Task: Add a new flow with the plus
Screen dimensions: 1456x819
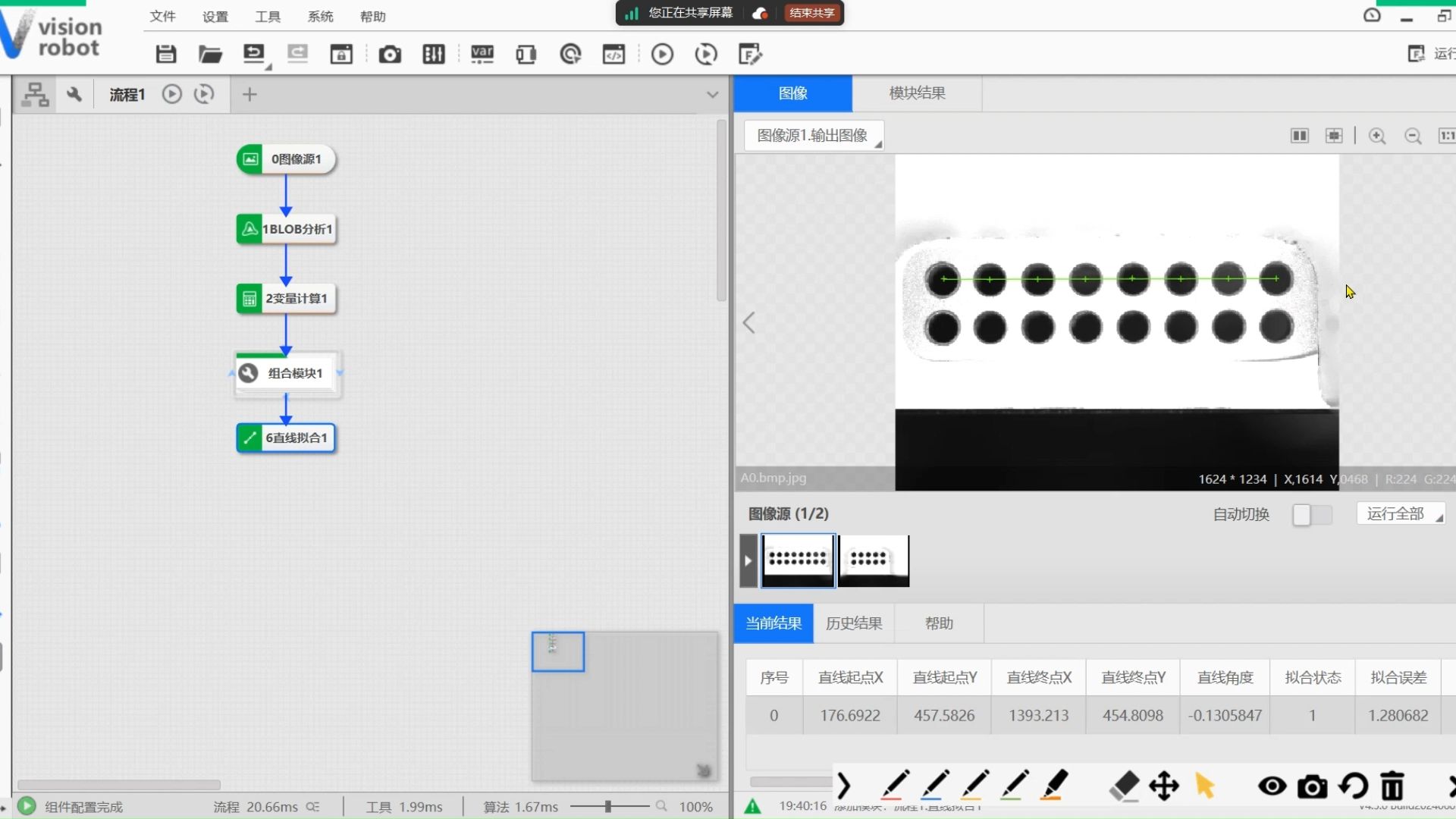Action: click(249, 94)
